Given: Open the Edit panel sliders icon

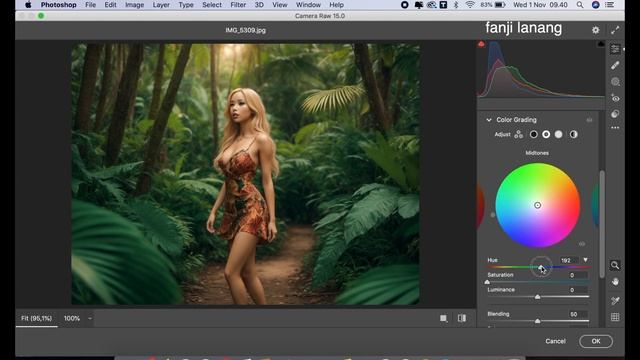Looking at the screenshot, I should (x=615, y=49).
